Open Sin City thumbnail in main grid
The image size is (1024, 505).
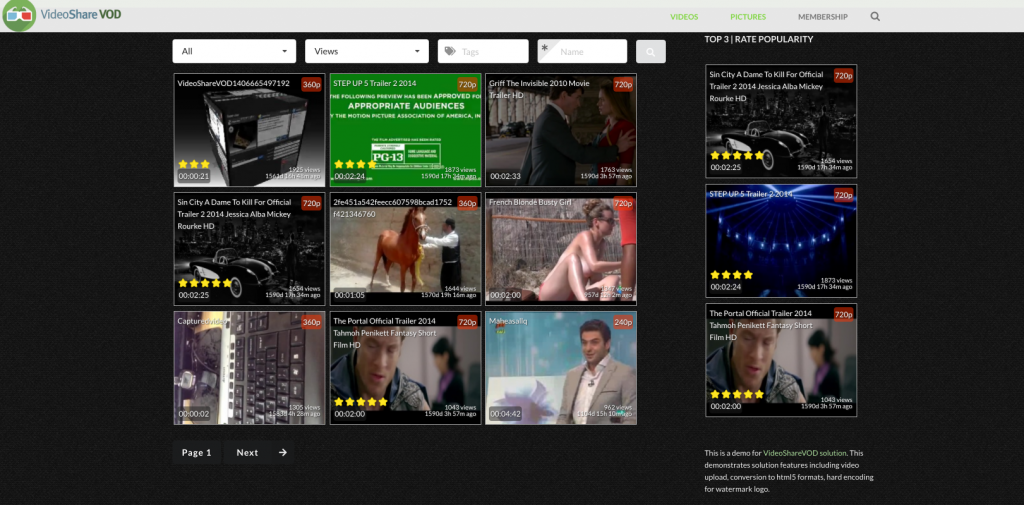click(249, 249)
